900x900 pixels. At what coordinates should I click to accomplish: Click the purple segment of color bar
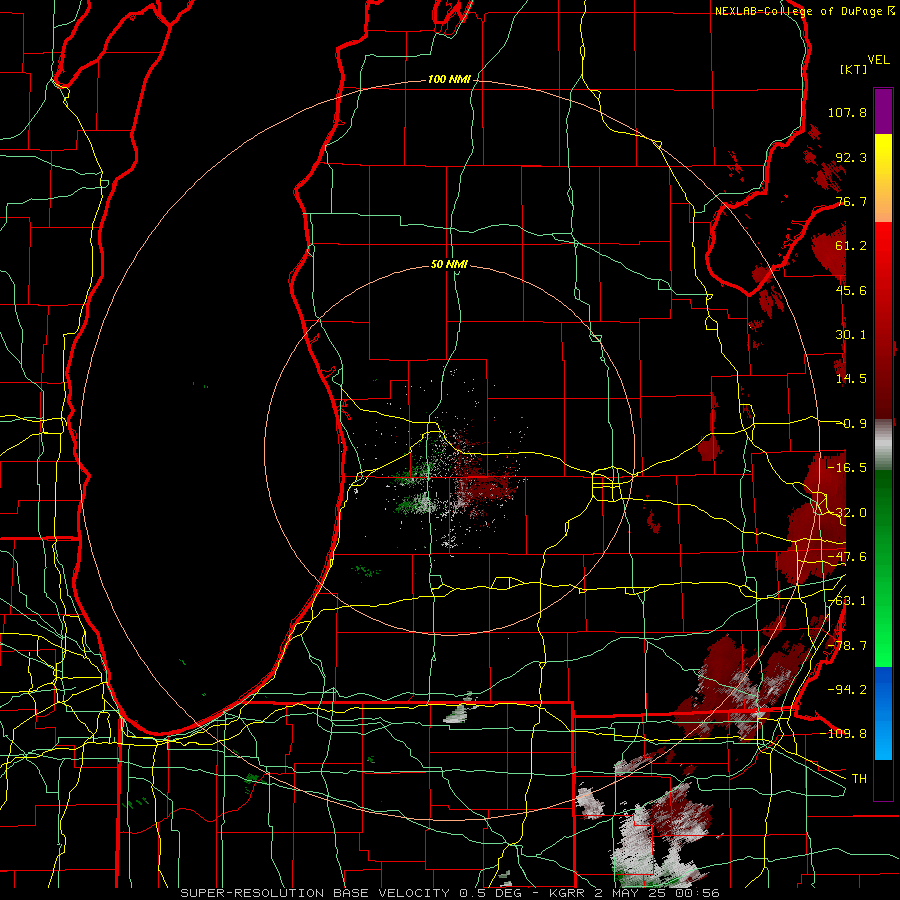[883, 111]
